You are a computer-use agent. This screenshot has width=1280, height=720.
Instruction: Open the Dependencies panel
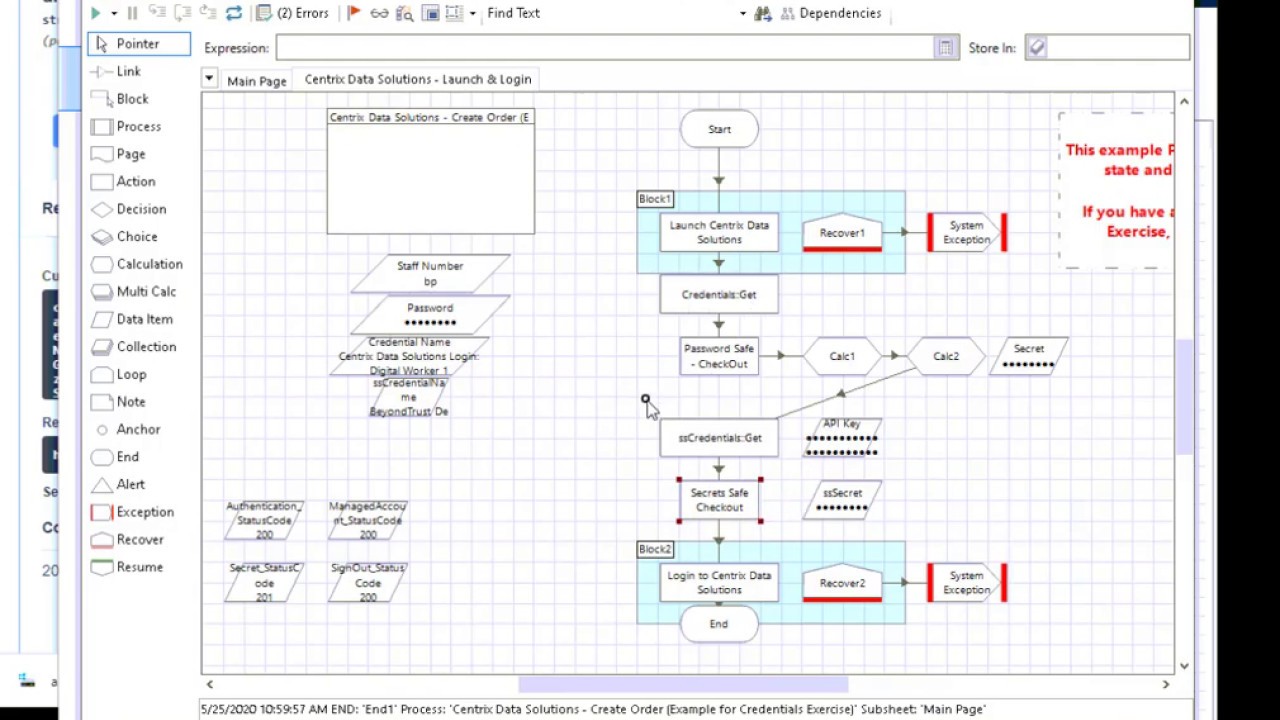(x=830, y=13)
